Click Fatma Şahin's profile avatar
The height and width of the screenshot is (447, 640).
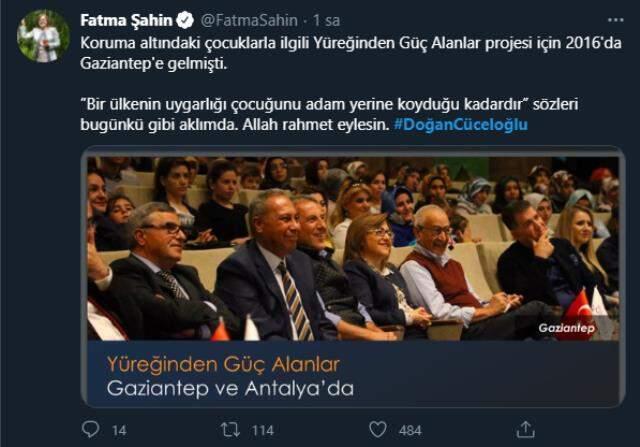coord(43,36)
